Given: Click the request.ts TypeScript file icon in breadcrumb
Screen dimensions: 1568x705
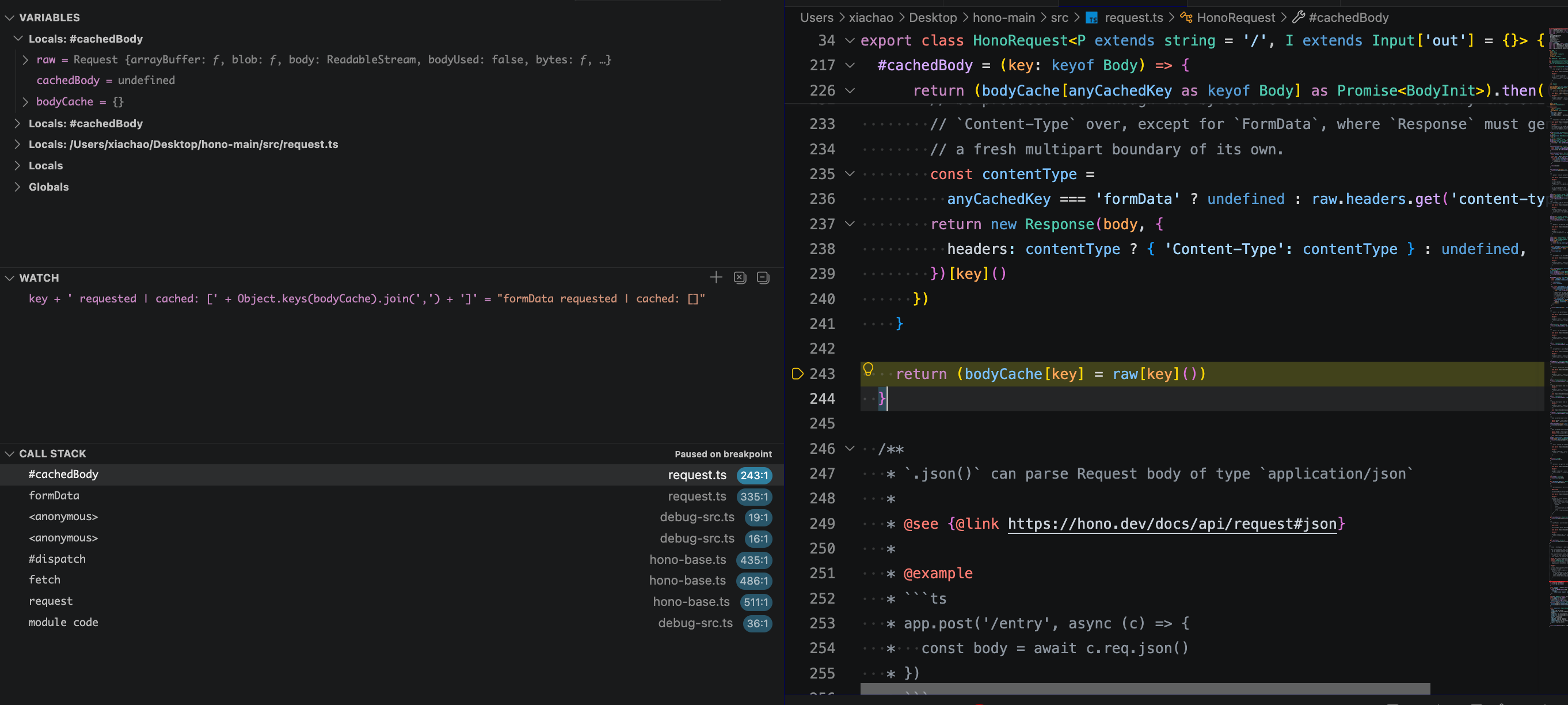Looking at the screenshot, I should coord(1092,18).
